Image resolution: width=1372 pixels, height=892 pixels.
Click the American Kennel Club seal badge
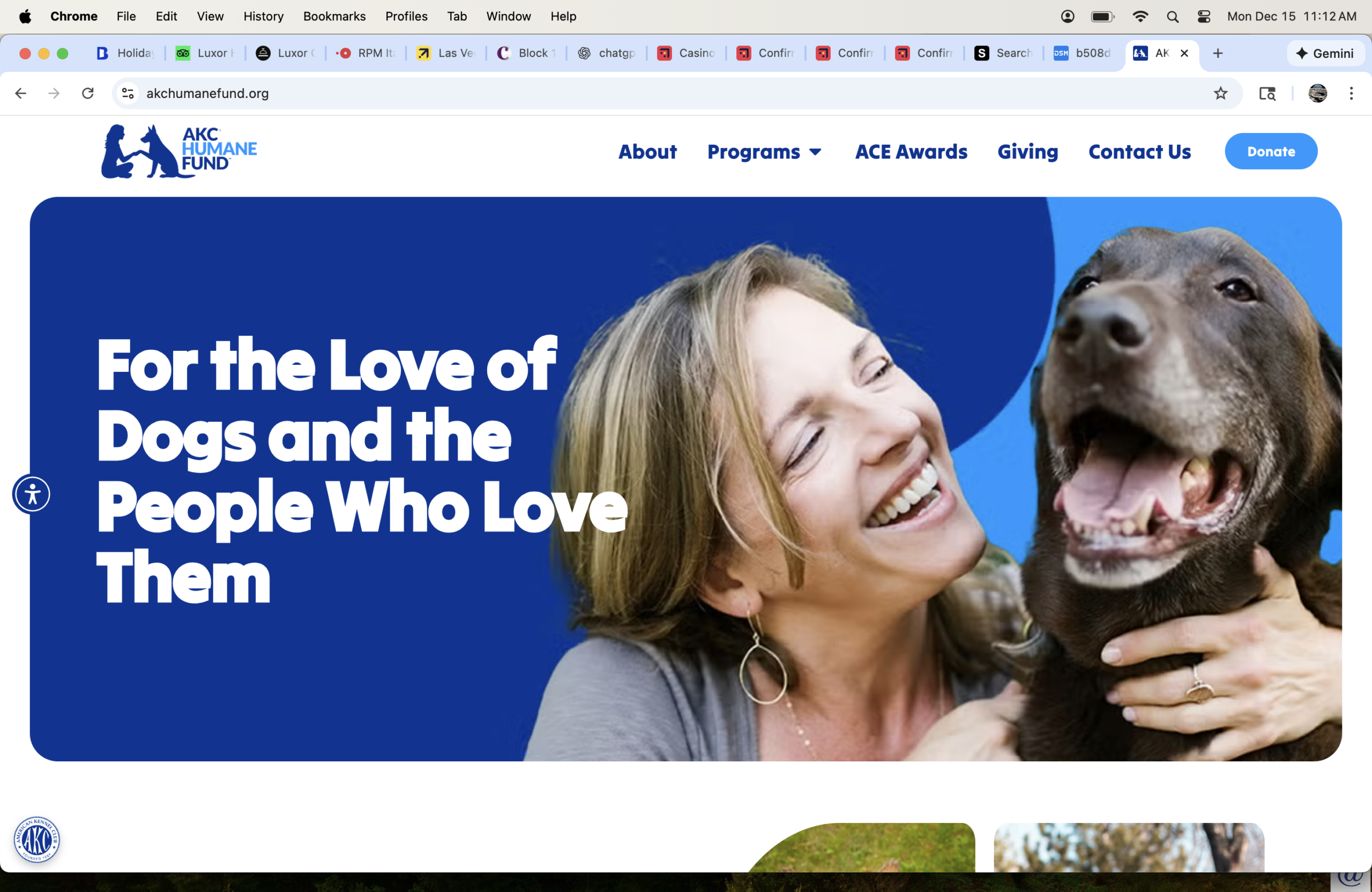37,839
